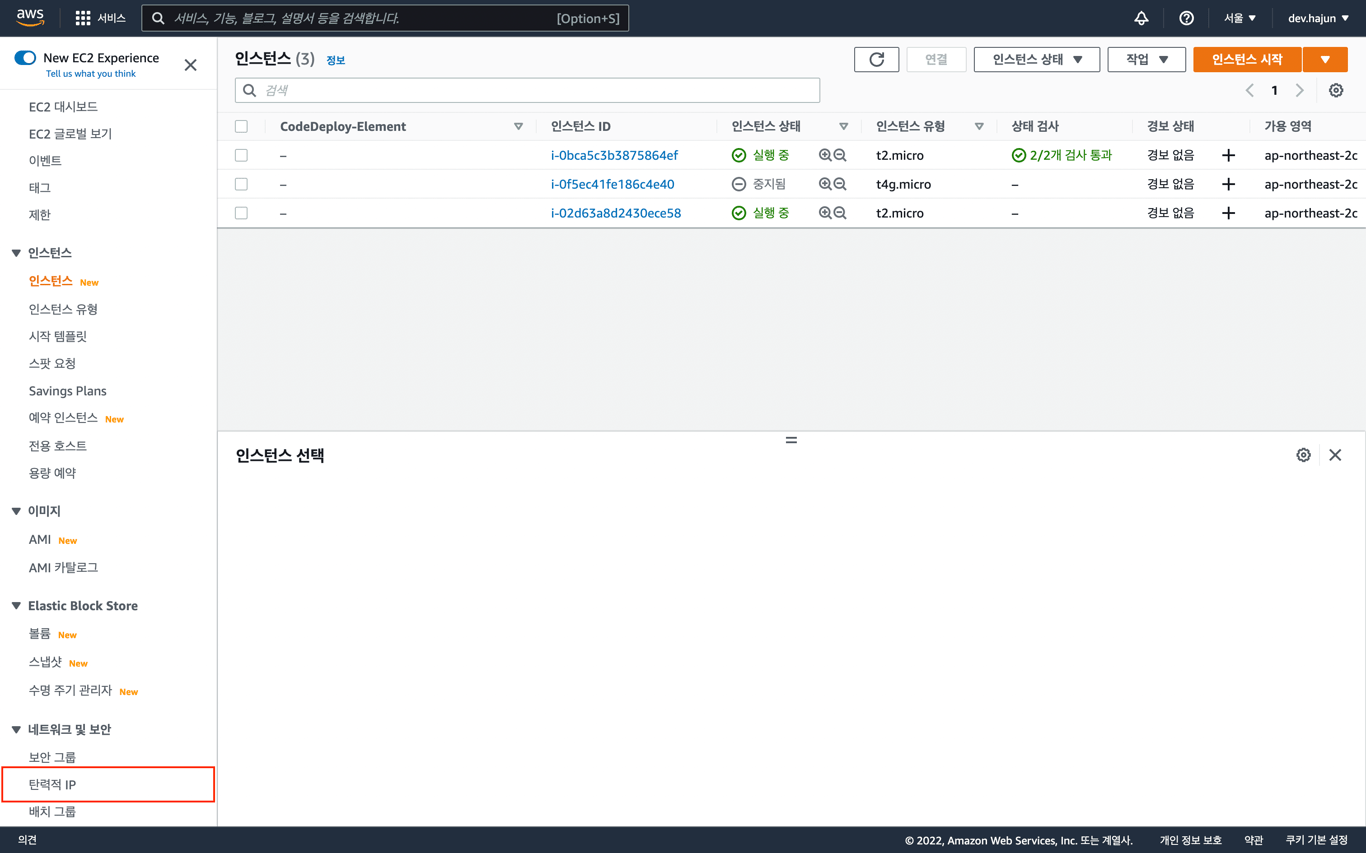Click Tell us what you think link

(x=91, y=74)
